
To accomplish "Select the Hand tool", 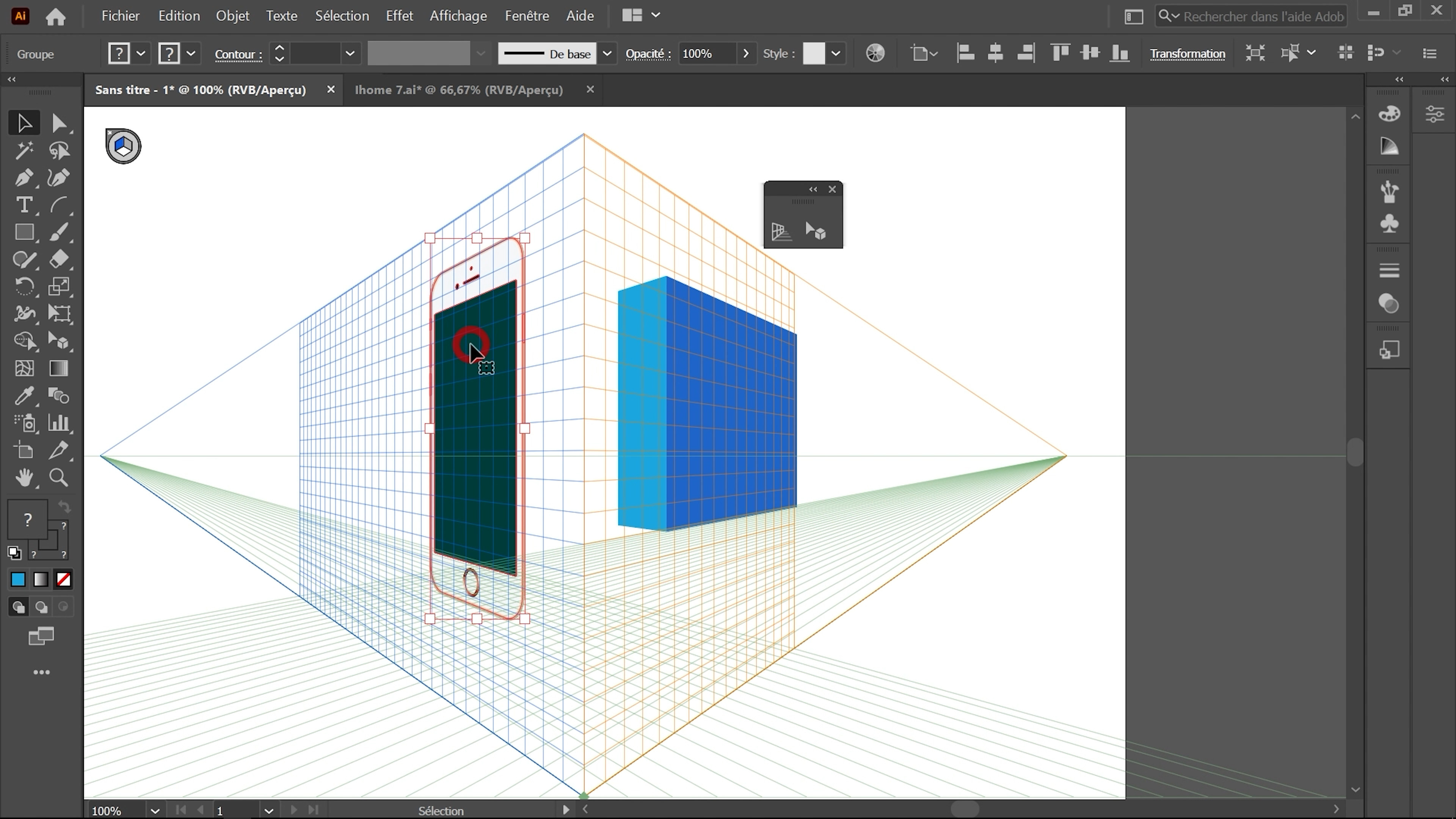I will pos(24,478).
